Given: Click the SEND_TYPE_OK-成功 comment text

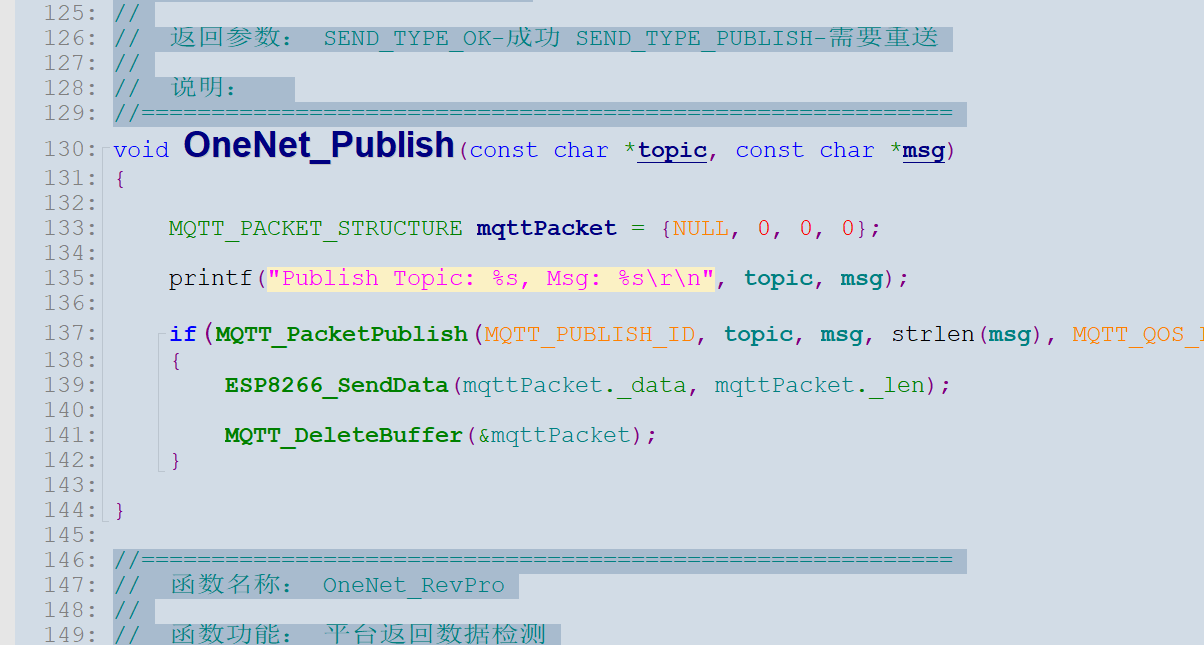Looking at the screenshot, I should 442,38.
